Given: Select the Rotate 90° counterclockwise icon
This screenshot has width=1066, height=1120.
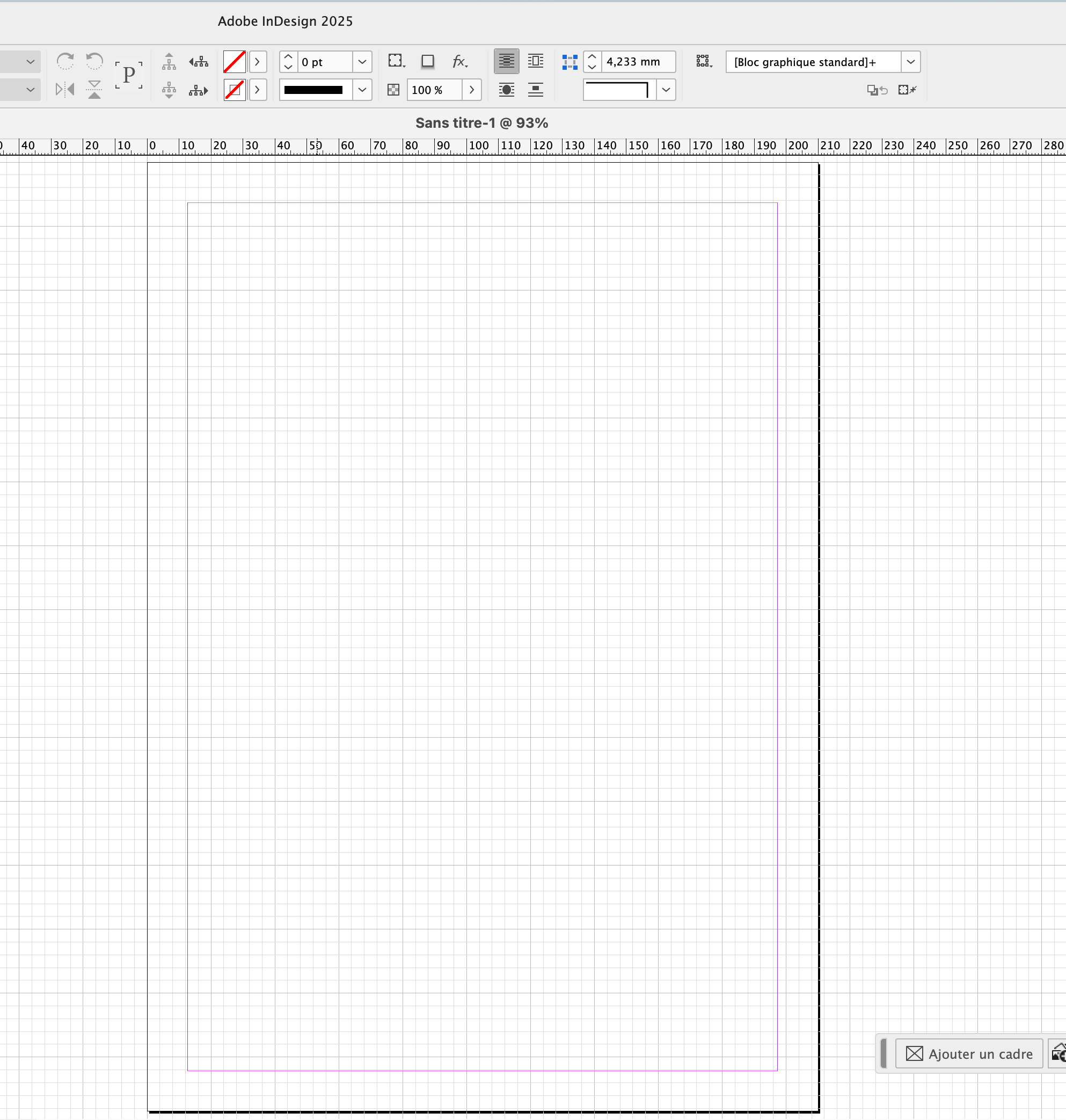Looking at the screenshot, I should (94, 60).
